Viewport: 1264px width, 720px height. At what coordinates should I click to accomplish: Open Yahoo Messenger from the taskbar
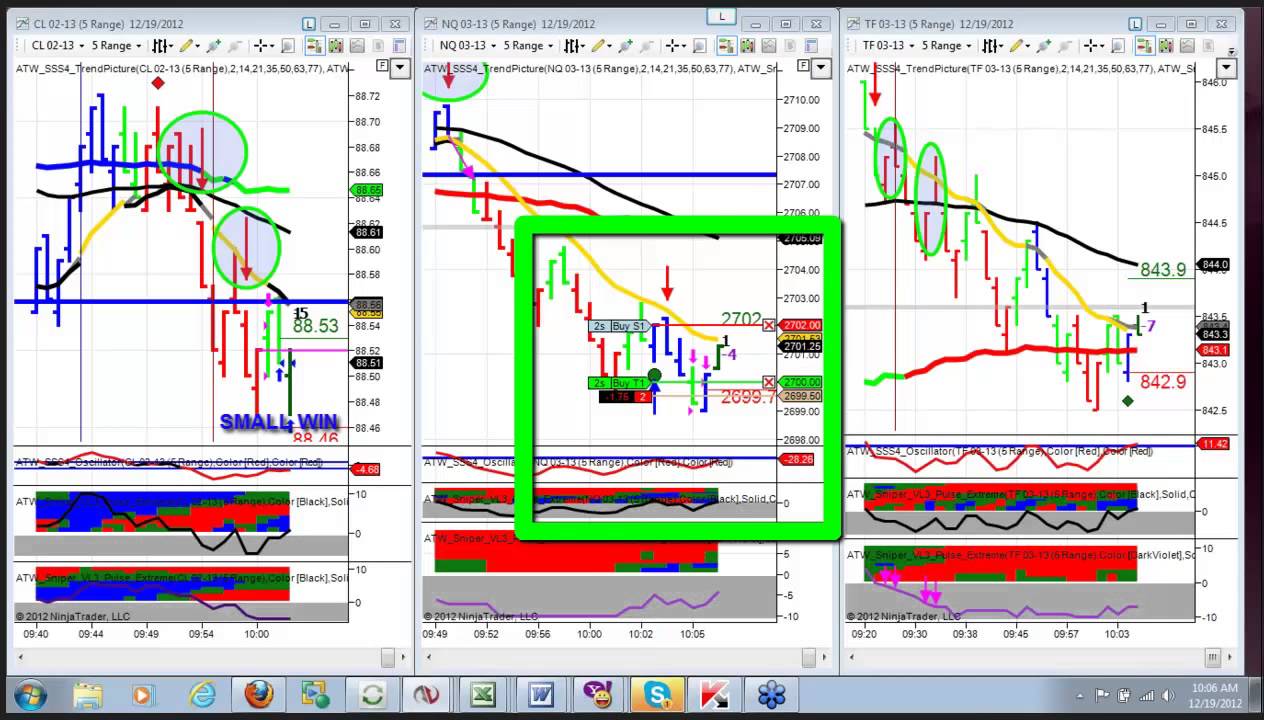[x=600, y=694]
